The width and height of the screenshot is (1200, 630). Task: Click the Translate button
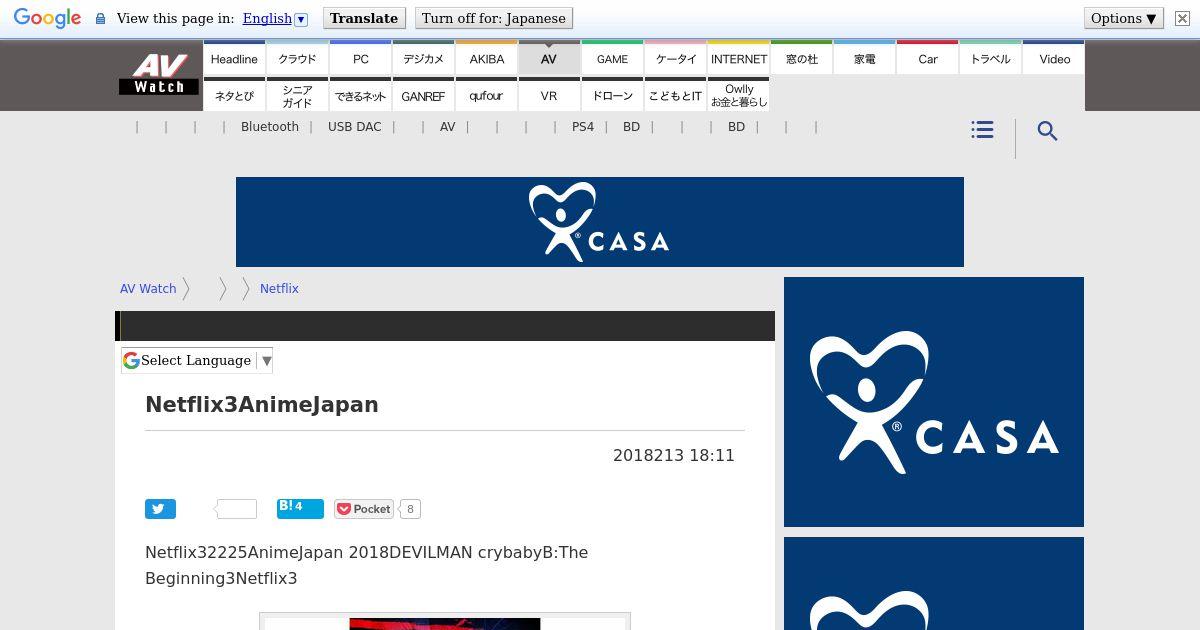point(364,18)
